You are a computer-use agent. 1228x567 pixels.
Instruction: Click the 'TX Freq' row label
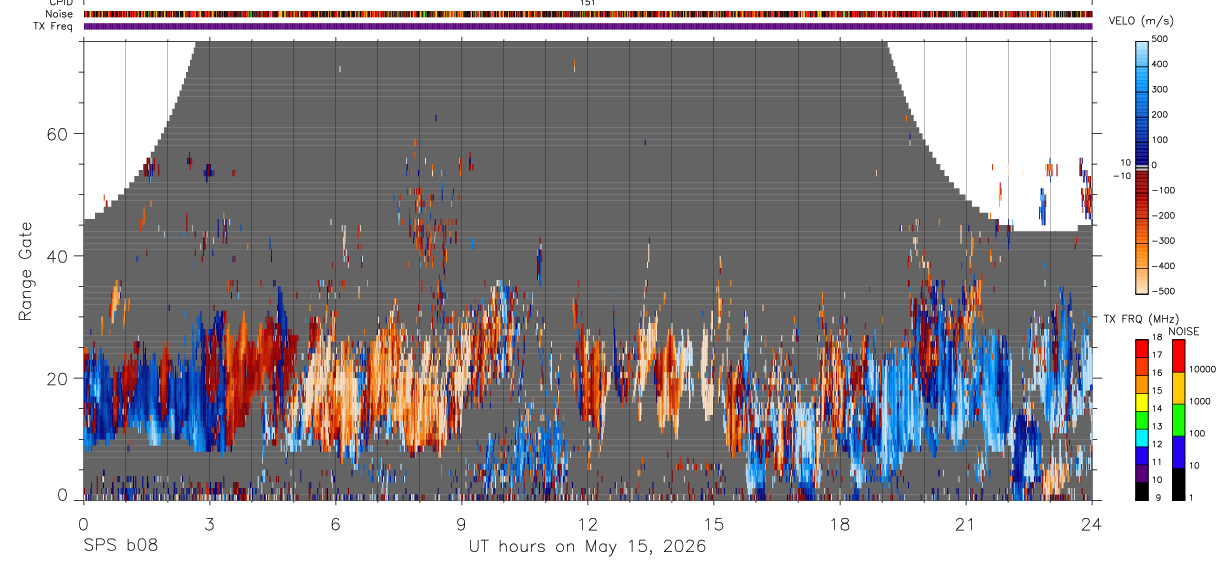pos(53,26)
